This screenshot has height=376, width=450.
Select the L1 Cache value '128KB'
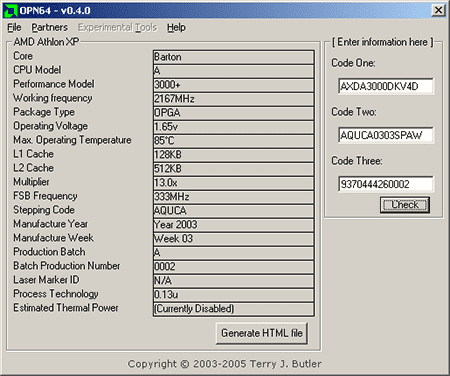pyautogui.click(x=234, y=155)
